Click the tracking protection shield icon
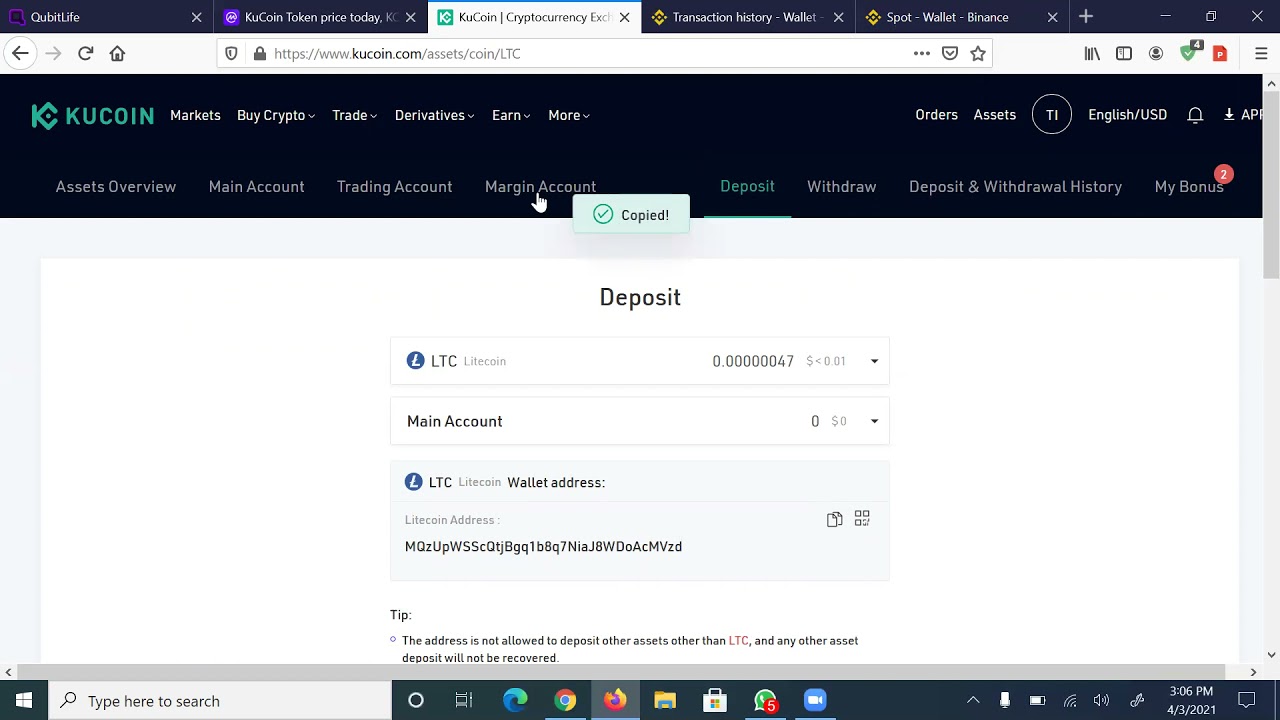This screenshot has height=720, width=1280. pos(231,53)
